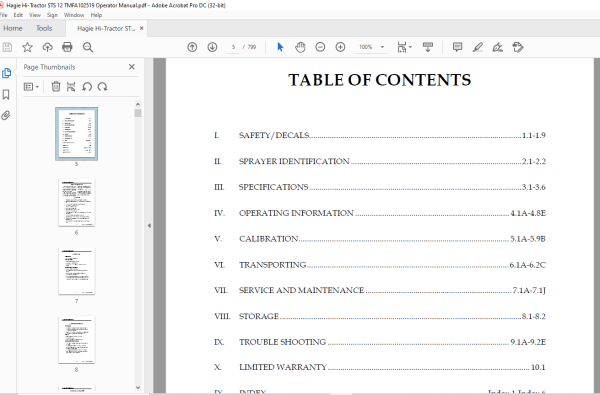The height and width of the screenshot is (395, 600).
Task: Open the Bookmarks side panel
Action: pyautogui.click(x=6, y=94)
